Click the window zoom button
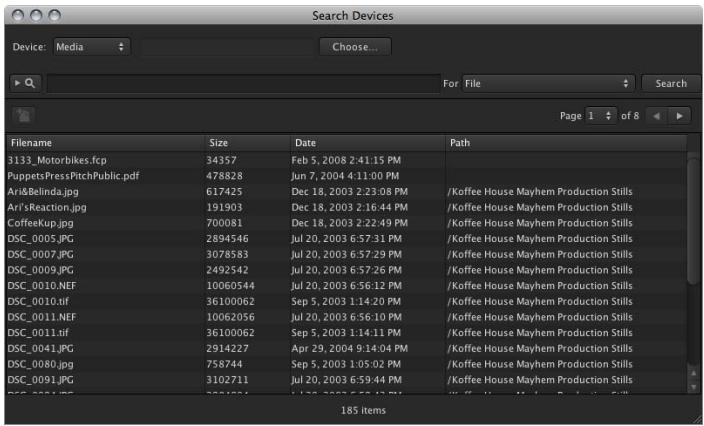This screenshot has width=704, height=426. point(54,16)
